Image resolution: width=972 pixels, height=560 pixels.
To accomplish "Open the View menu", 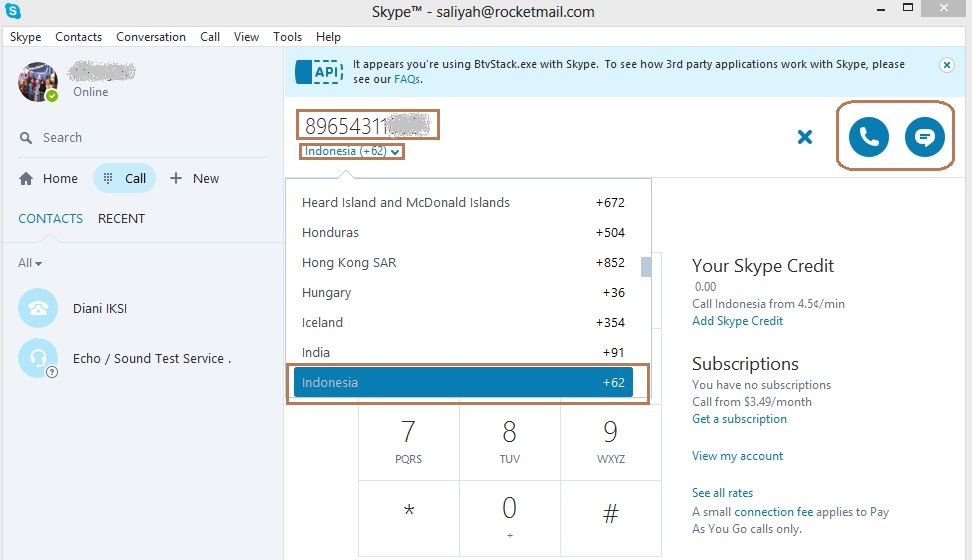I will click(246, 37).
